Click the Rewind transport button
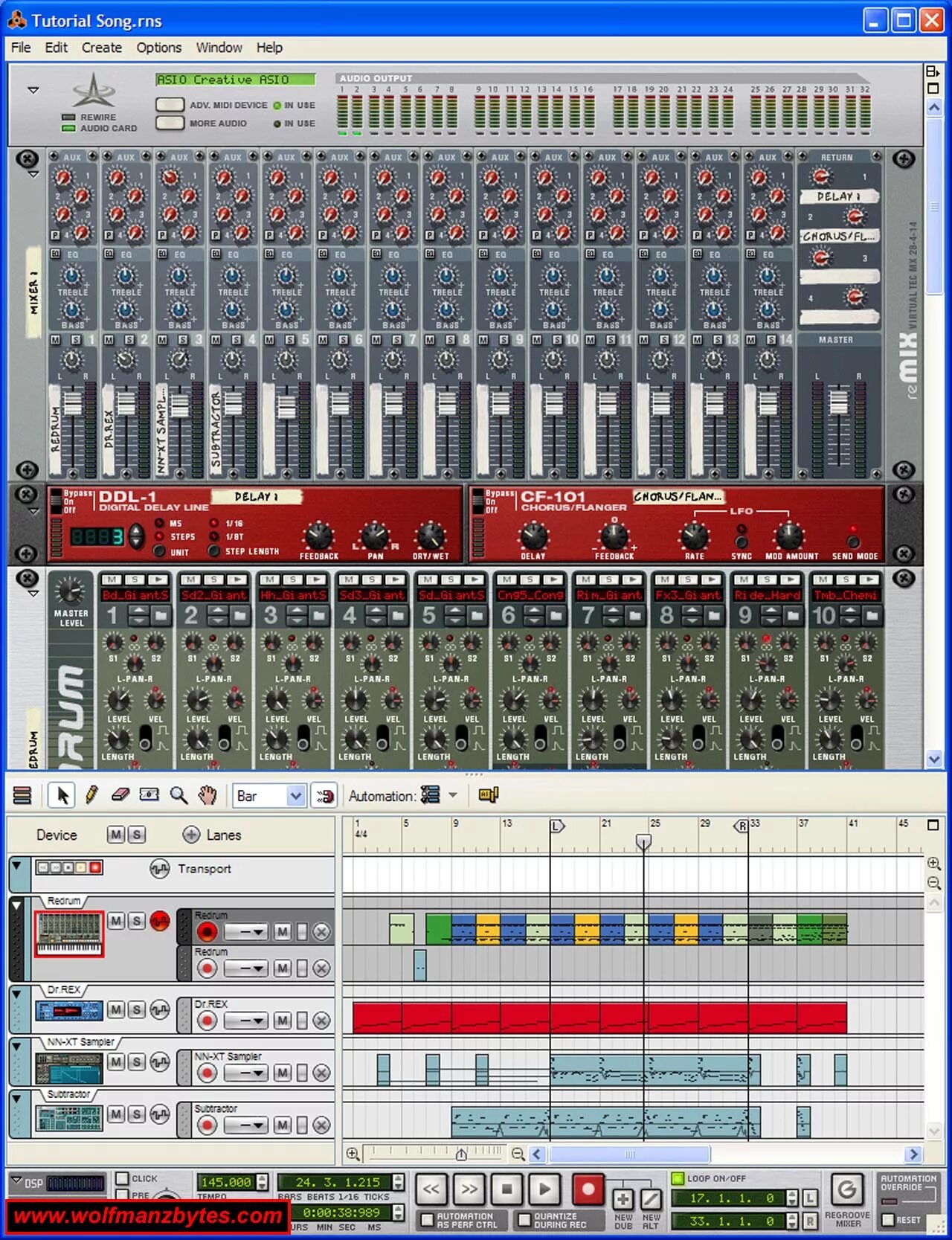 pyautogui.click(x=431, y=1189)
